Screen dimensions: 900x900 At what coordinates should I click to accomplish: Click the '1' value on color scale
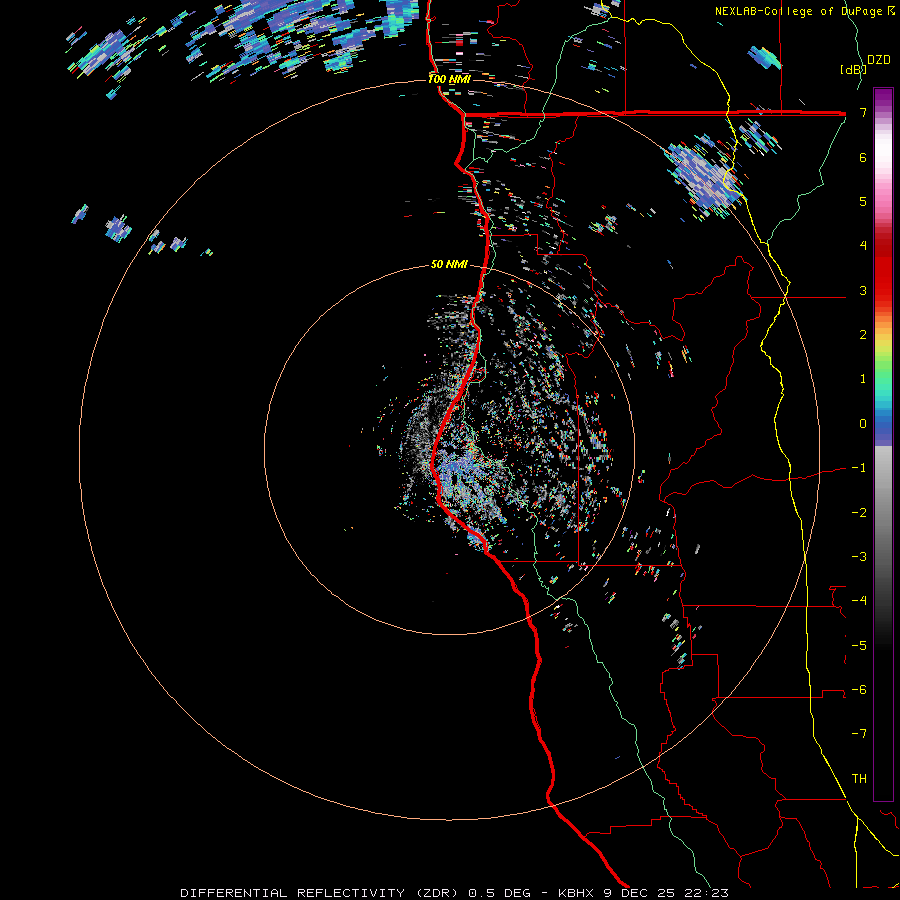coord(863,379)
